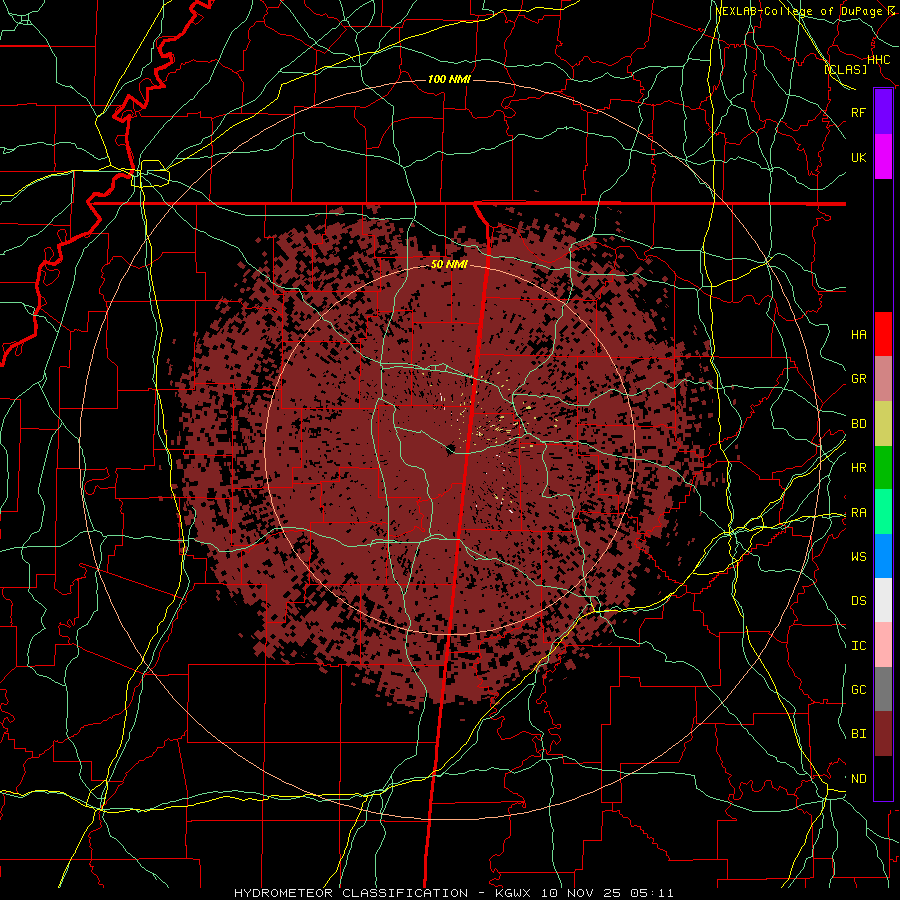Pick the HR green legend swatch

coord(883,468)
